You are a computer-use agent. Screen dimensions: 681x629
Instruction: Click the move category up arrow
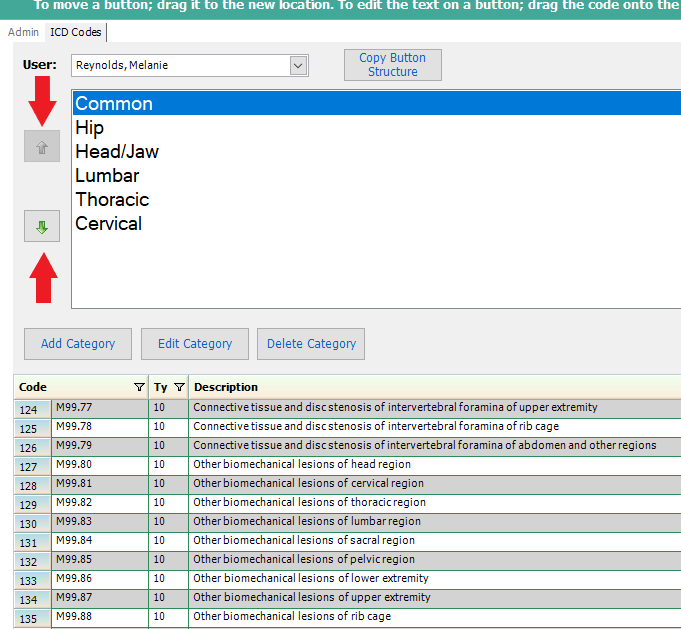tap(42, 147)
